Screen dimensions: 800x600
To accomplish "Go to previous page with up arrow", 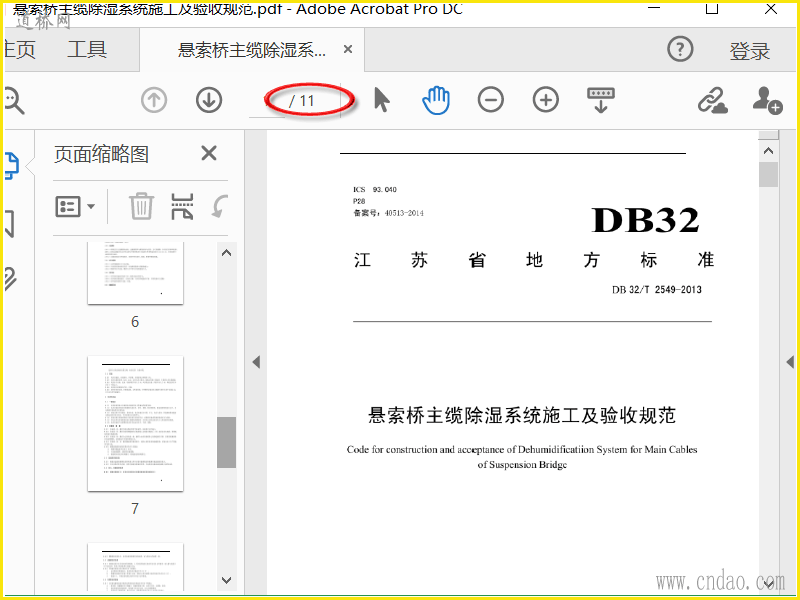I will point(154,100).
